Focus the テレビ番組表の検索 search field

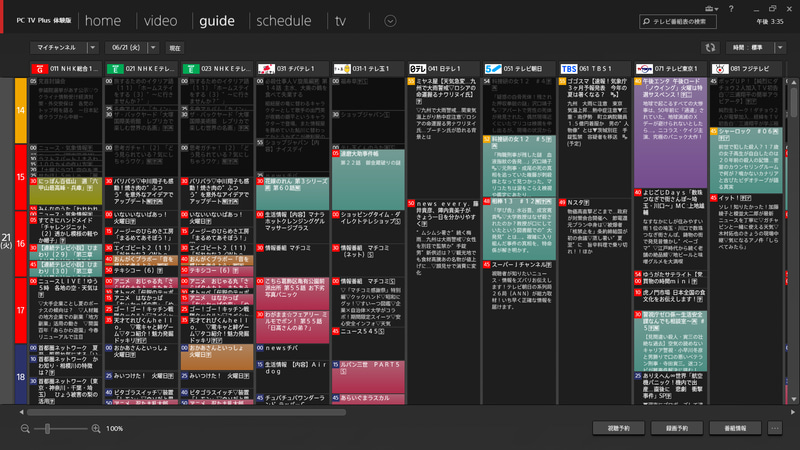(678, 21)
